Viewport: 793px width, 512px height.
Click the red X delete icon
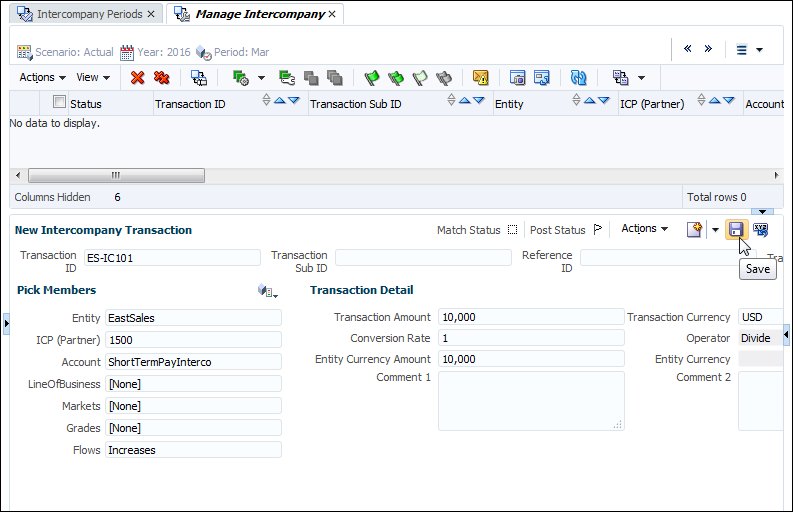[137, 77]
